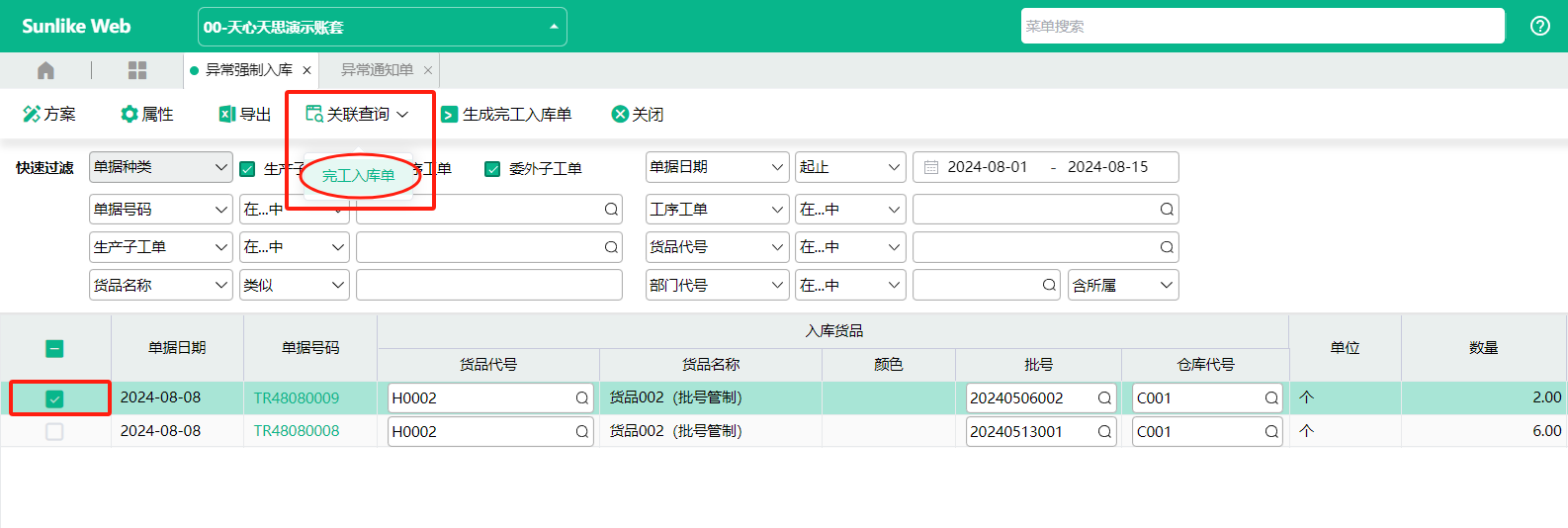Expand the 单据种类 dropdown
This screenshot has width=1568, height=528.
[x=160, y=167]
